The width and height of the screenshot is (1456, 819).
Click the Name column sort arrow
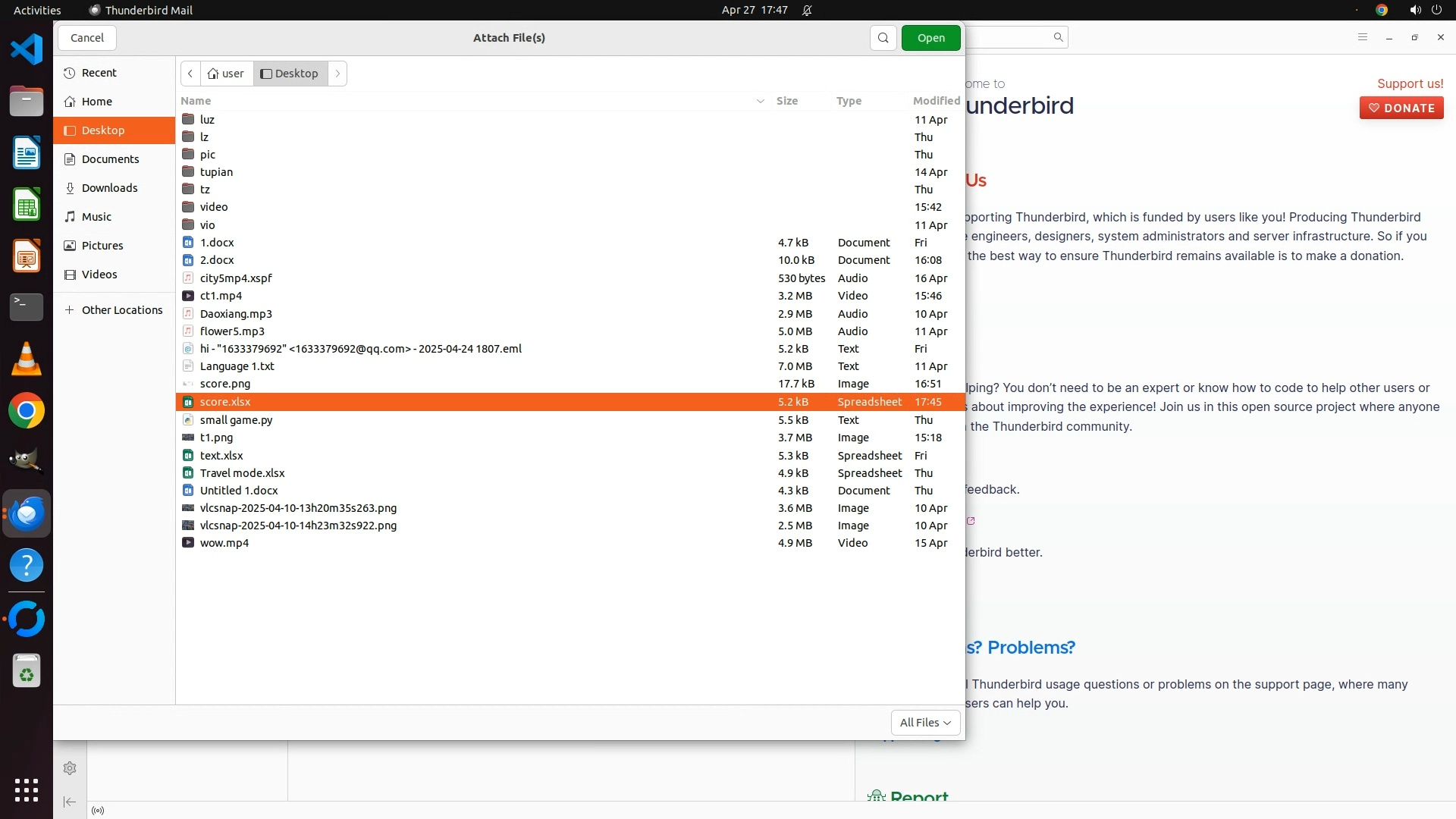(760, 101)
